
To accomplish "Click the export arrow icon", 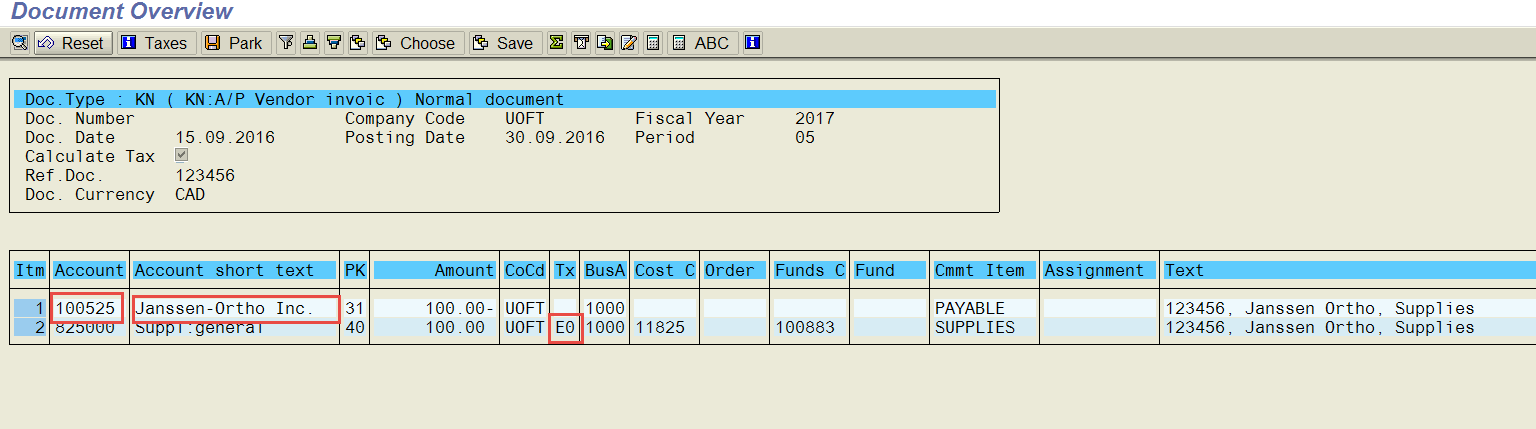I will point(605,43).
